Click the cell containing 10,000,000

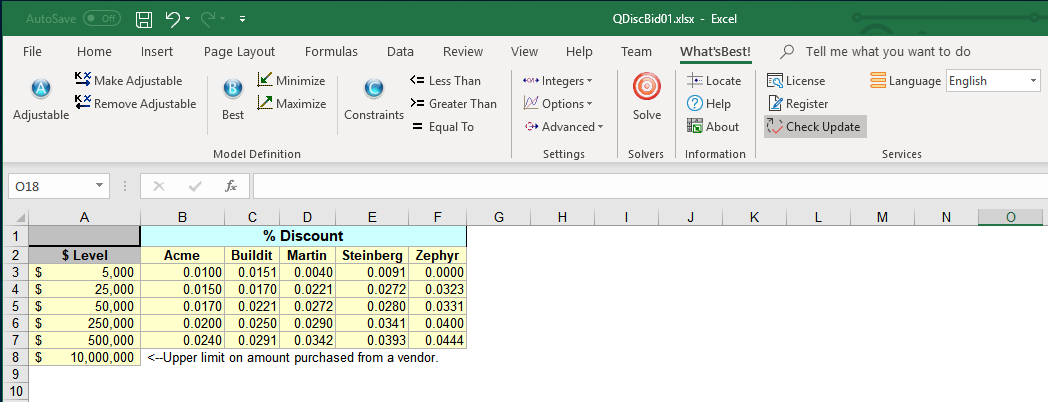click(x=85, y=357)
